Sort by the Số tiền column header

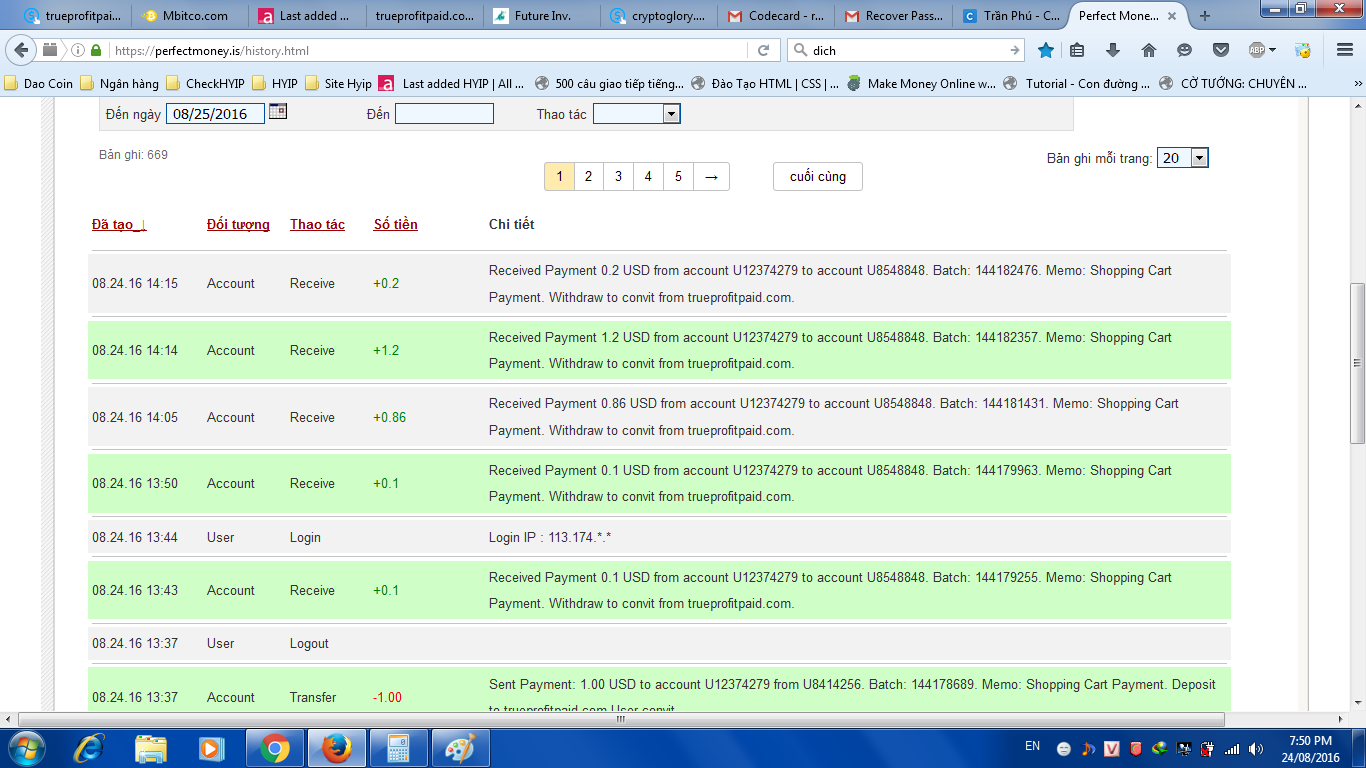[x=396, y=225]
